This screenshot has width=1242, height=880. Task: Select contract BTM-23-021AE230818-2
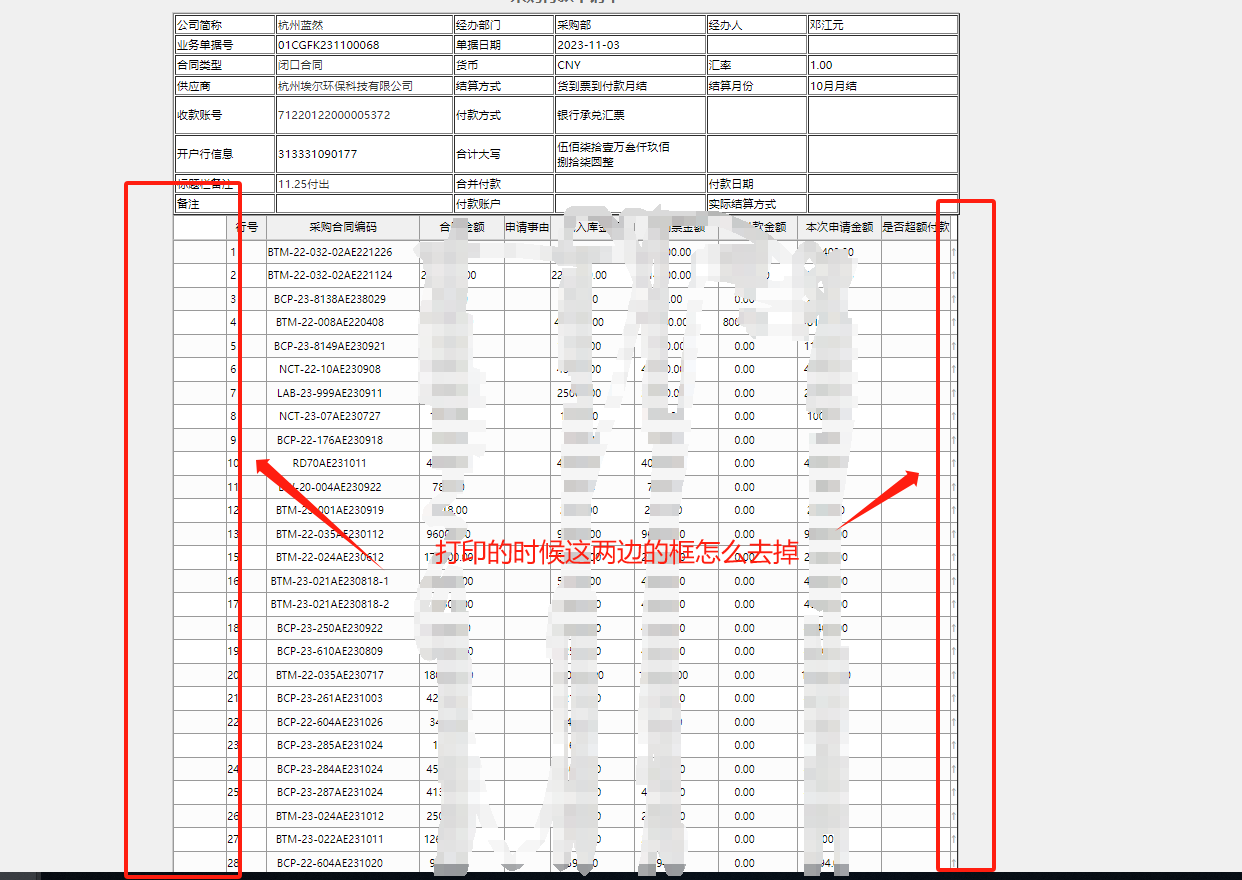[x=330, y=604]
